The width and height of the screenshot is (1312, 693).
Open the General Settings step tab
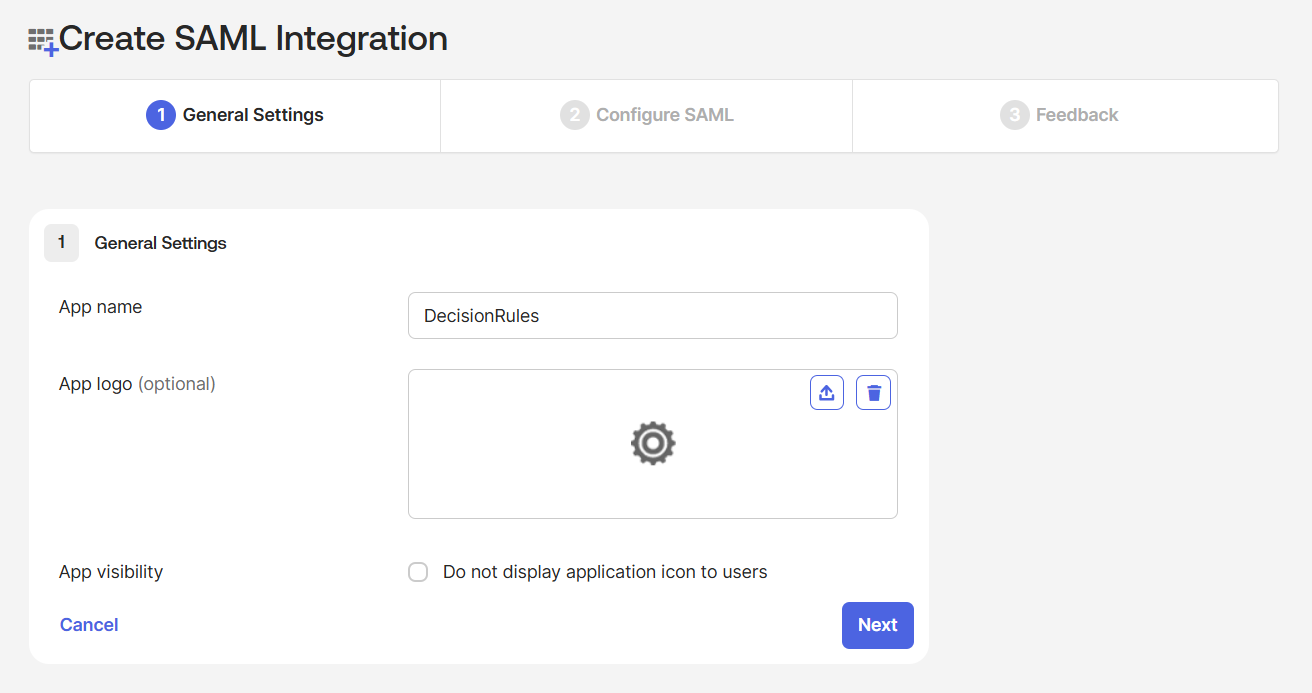coord(253,115)
